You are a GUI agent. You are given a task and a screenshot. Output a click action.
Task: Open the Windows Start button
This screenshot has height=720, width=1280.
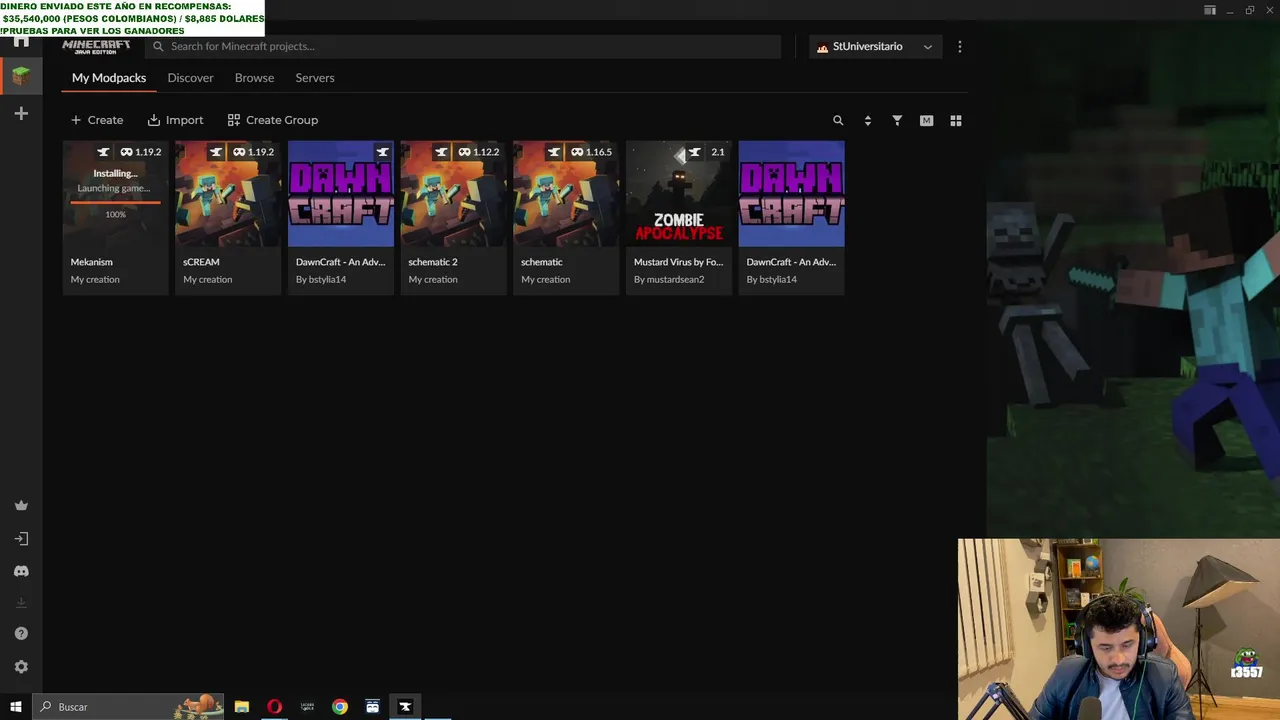(16, 707)
